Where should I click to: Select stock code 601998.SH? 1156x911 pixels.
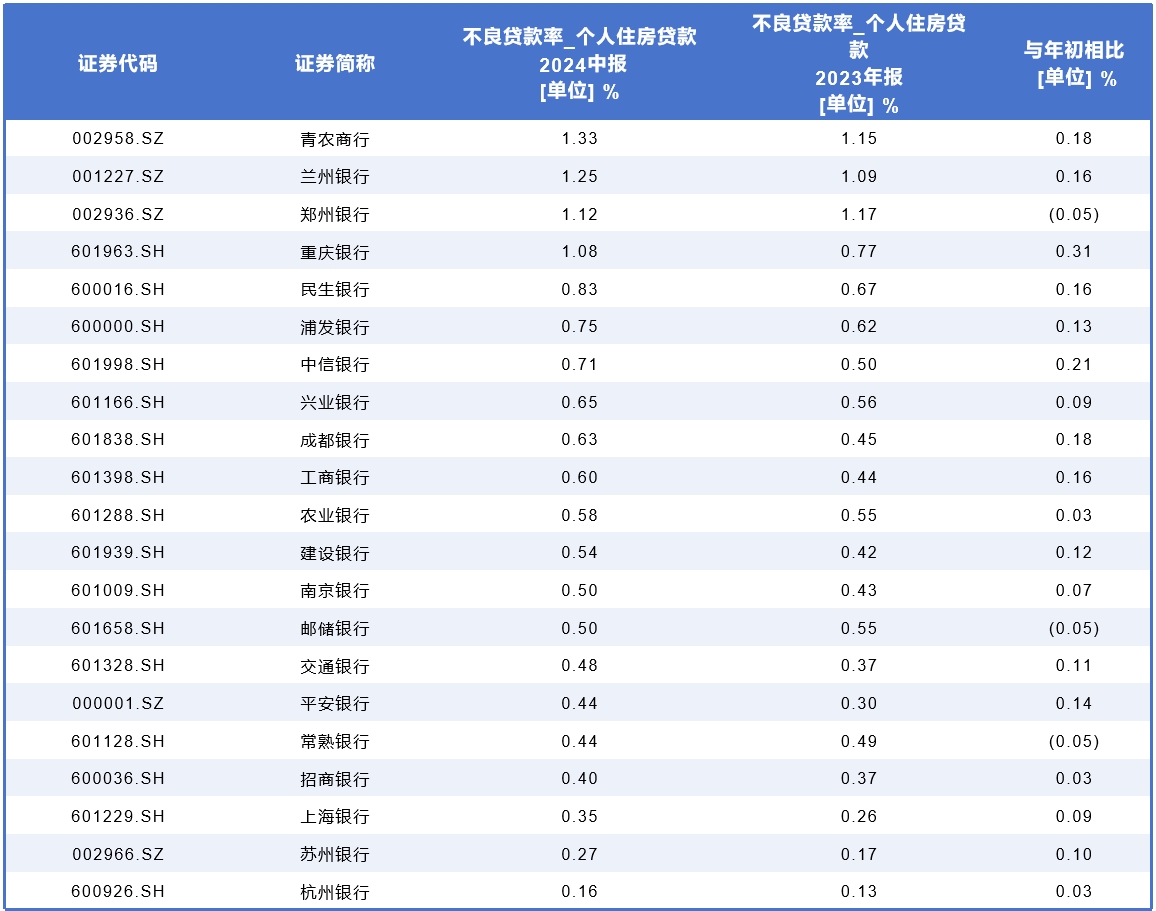pyautogui.click(x=118, y=364)
